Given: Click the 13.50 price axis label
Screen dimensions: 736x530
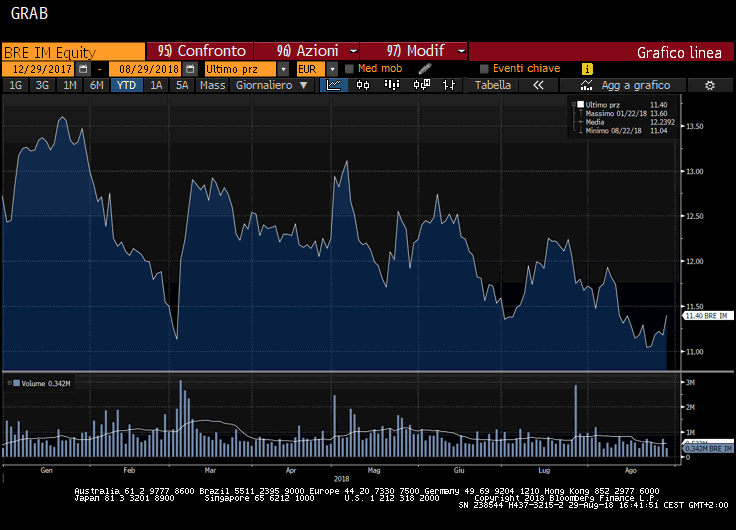Looking at the screenshot, I should click(695, 126).
